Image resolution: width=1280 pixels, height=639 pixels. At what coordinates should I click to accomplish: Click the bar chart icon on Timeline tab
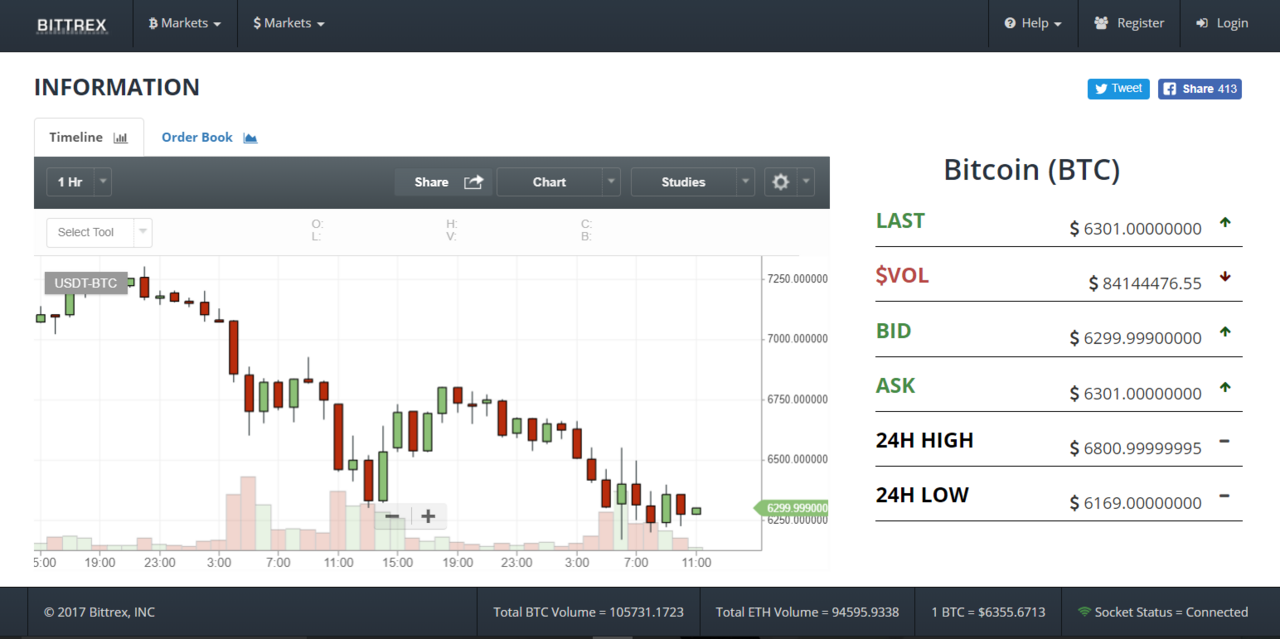coord(121,138)
